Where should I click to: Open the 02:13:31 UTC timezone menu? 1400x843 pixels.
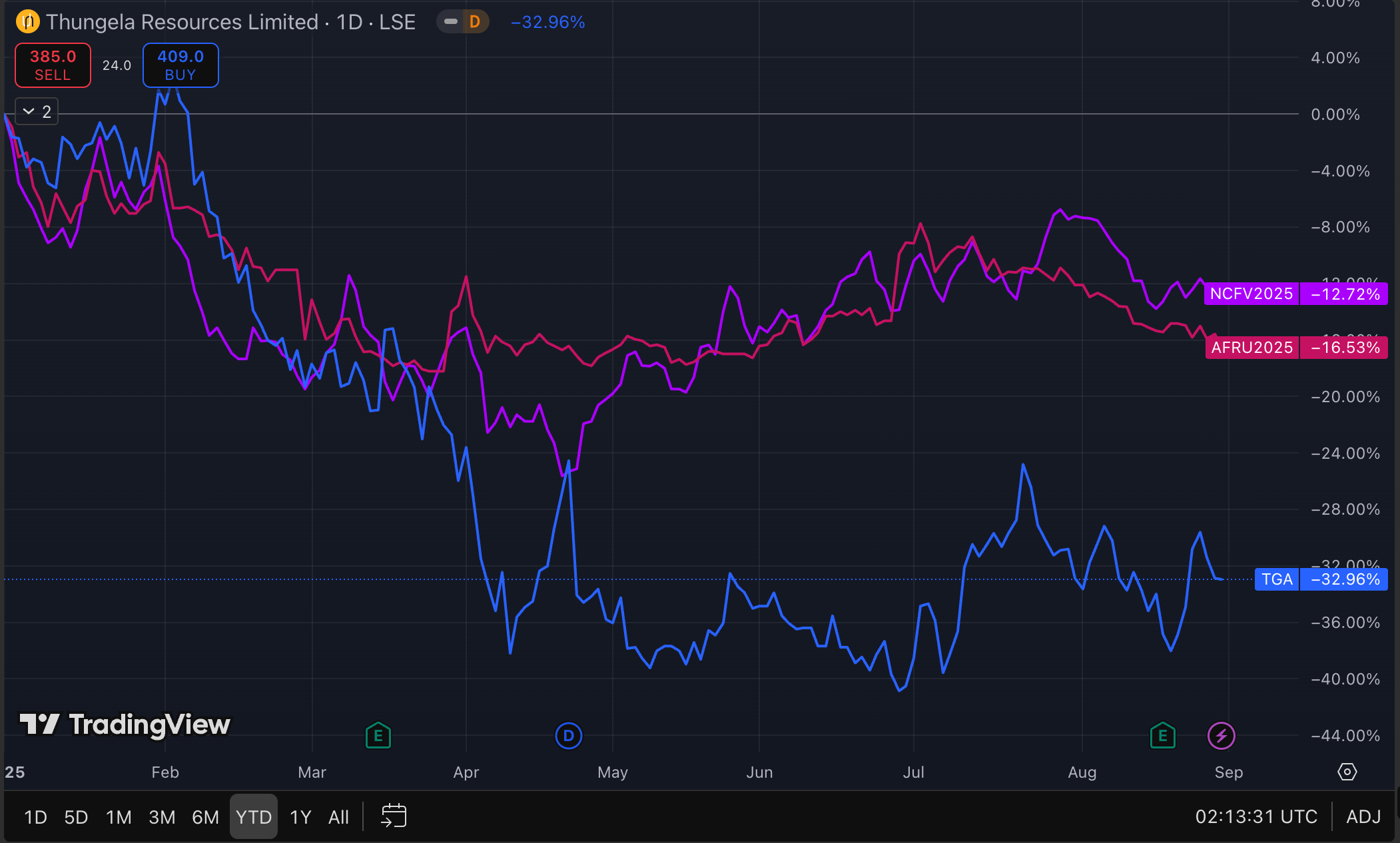(1255, 817)
